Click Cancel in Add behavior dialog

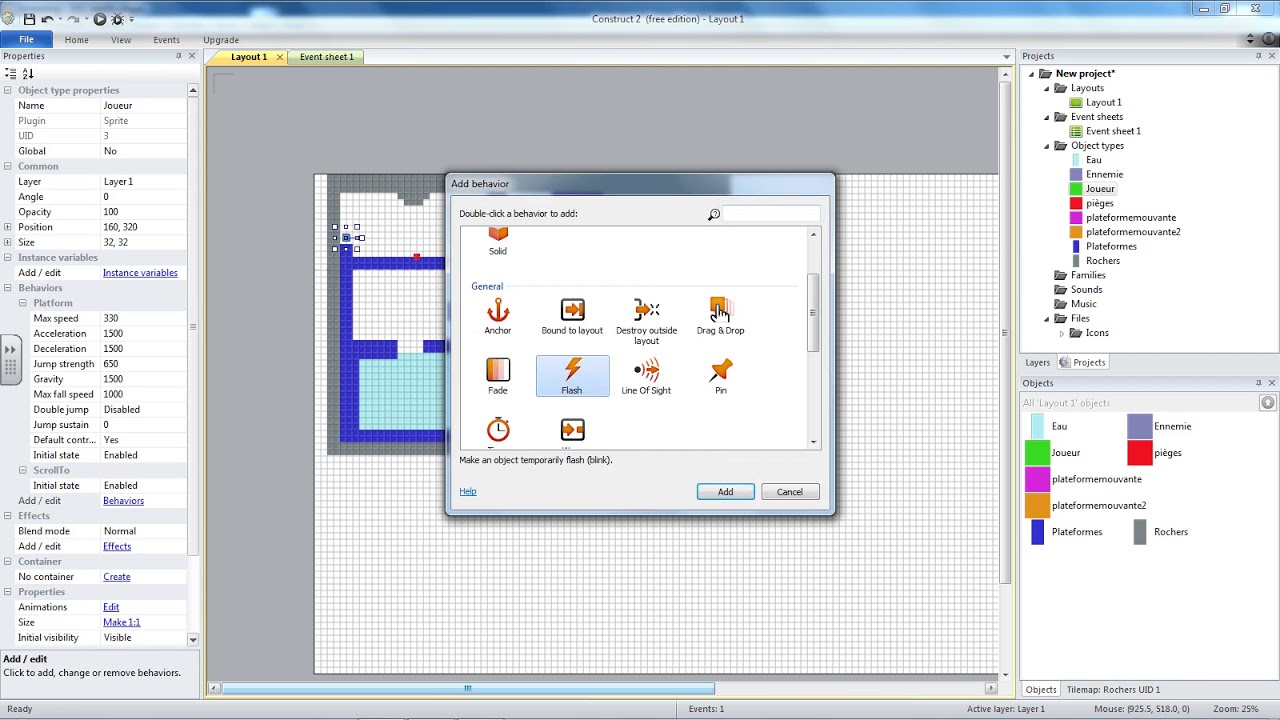(790, 492)
